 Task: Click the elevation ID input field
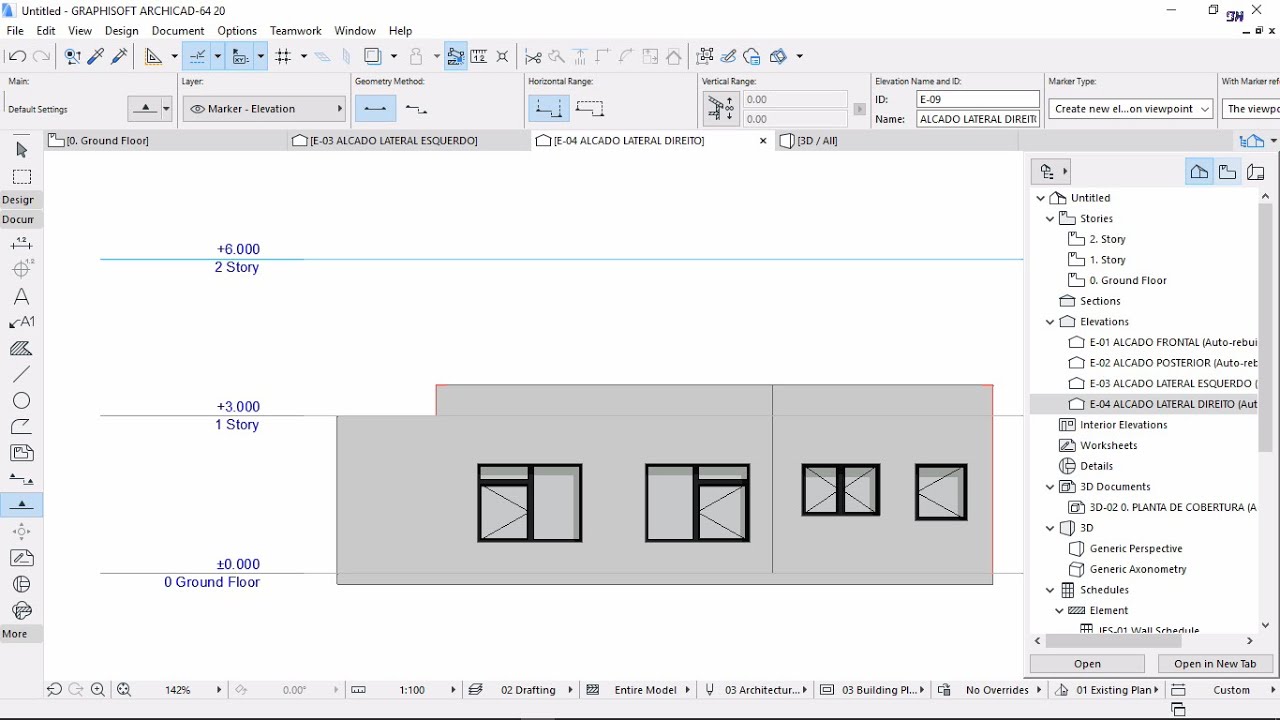tap(978, 99)
